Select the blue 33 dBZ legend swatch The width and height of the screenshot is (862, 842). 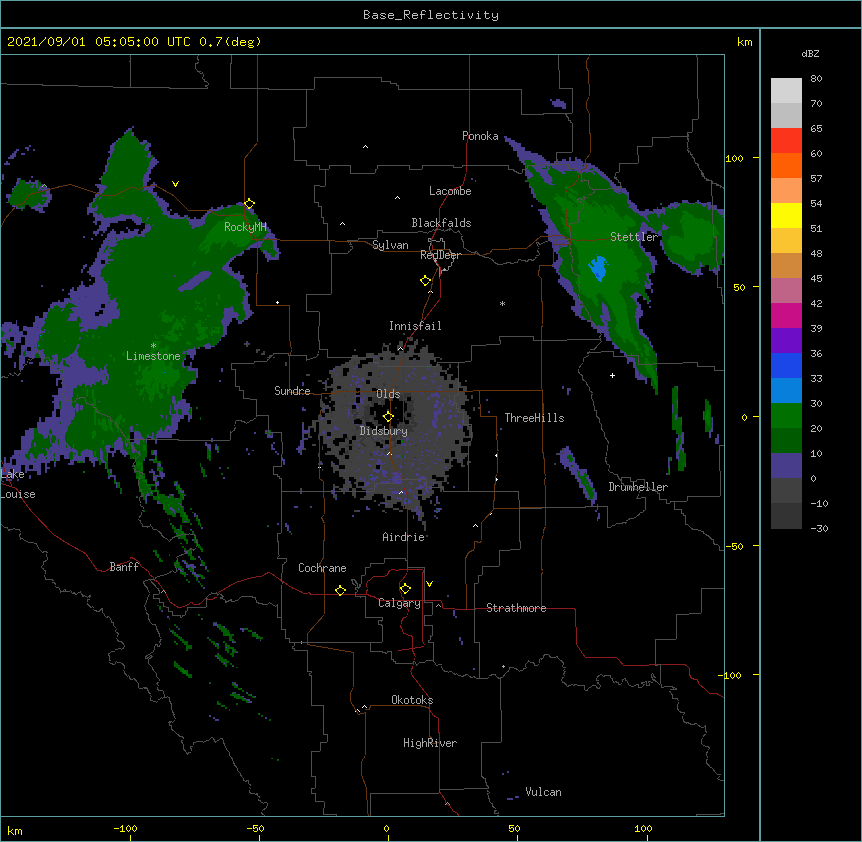[786, 365]
